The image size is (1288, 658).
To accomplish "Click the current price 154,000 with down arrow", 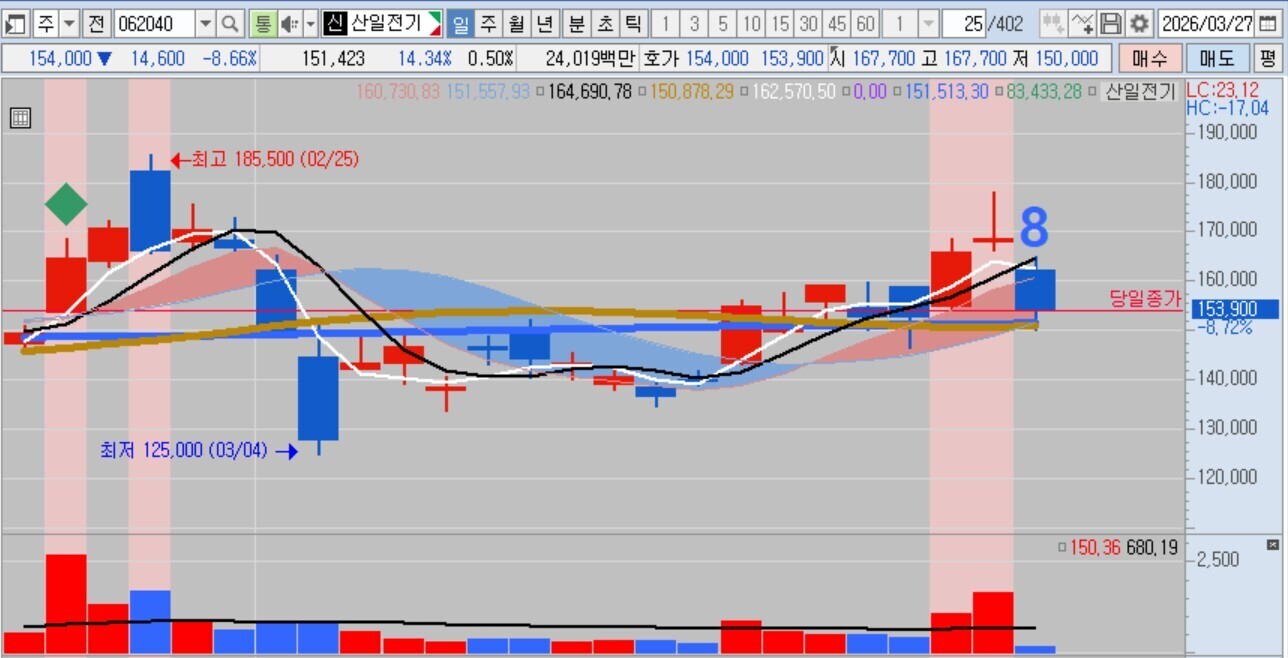I will [70, 59].
